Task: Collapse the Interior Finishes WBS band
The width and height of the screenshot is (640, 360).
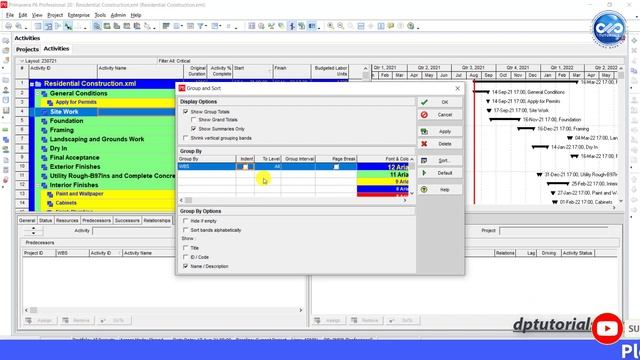Action: (x=38, y=185)
